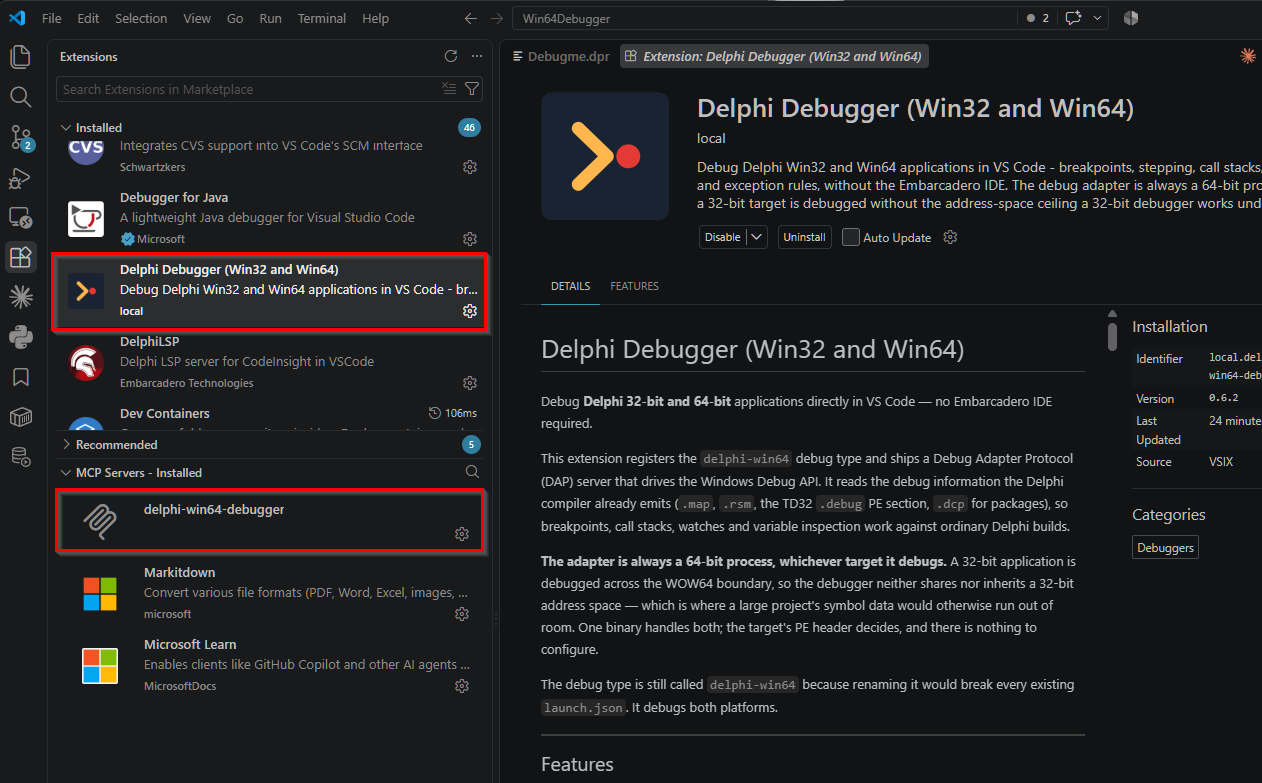
Task: Click Microsoft publisher under Debugger for Java
Action: (161, 239)
